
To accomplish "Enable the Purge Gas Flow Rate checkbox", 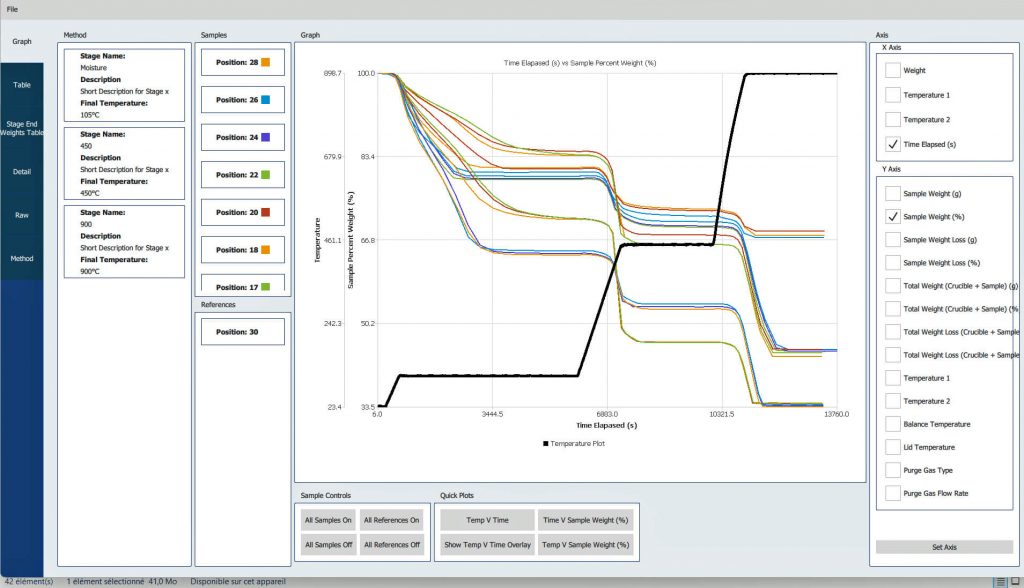I will point(893,493).
